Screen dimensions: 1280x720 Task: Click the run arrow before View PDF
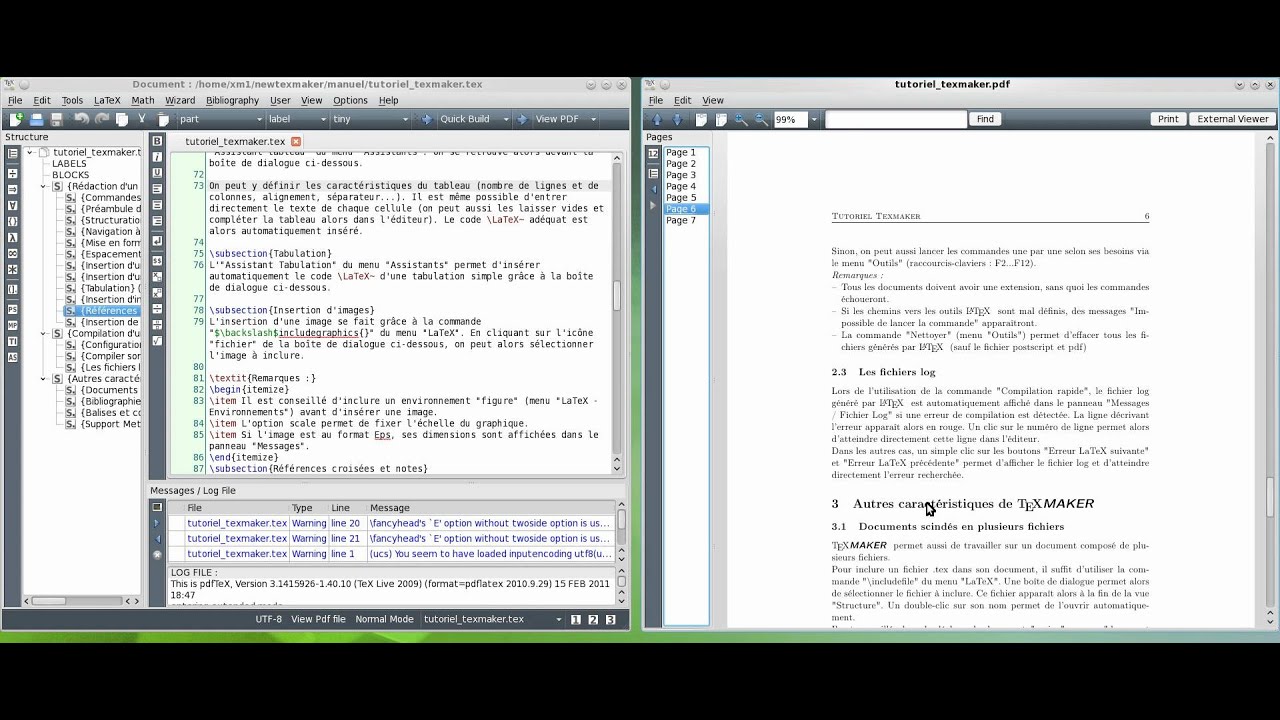(522, 119)
